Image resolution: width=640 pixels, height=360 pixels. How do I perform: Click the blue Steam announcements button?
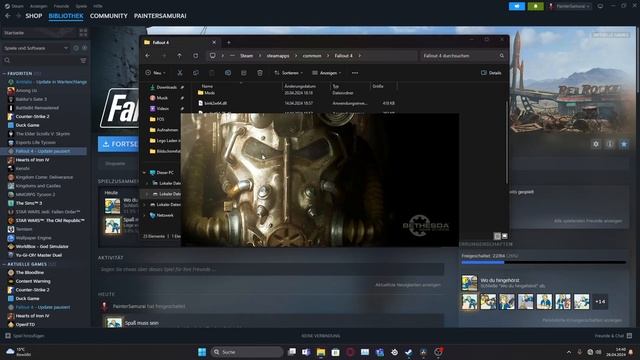(517, 6)
